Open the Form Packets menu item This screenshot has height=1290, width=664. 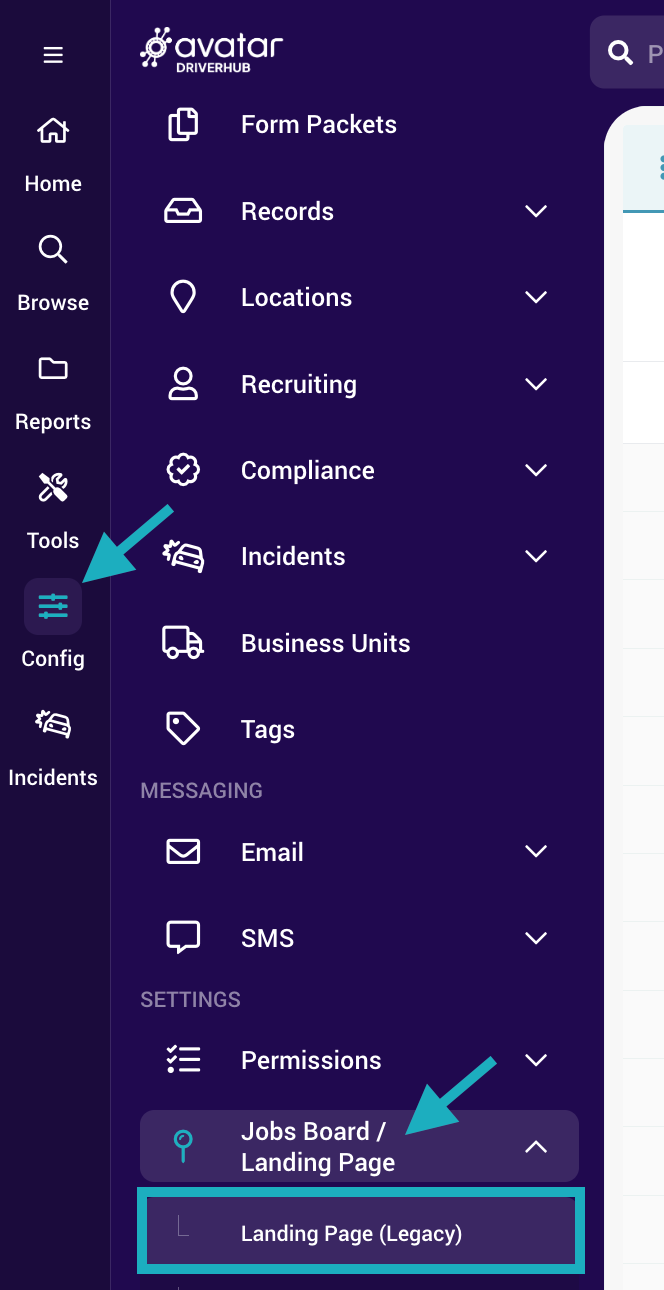318,125
